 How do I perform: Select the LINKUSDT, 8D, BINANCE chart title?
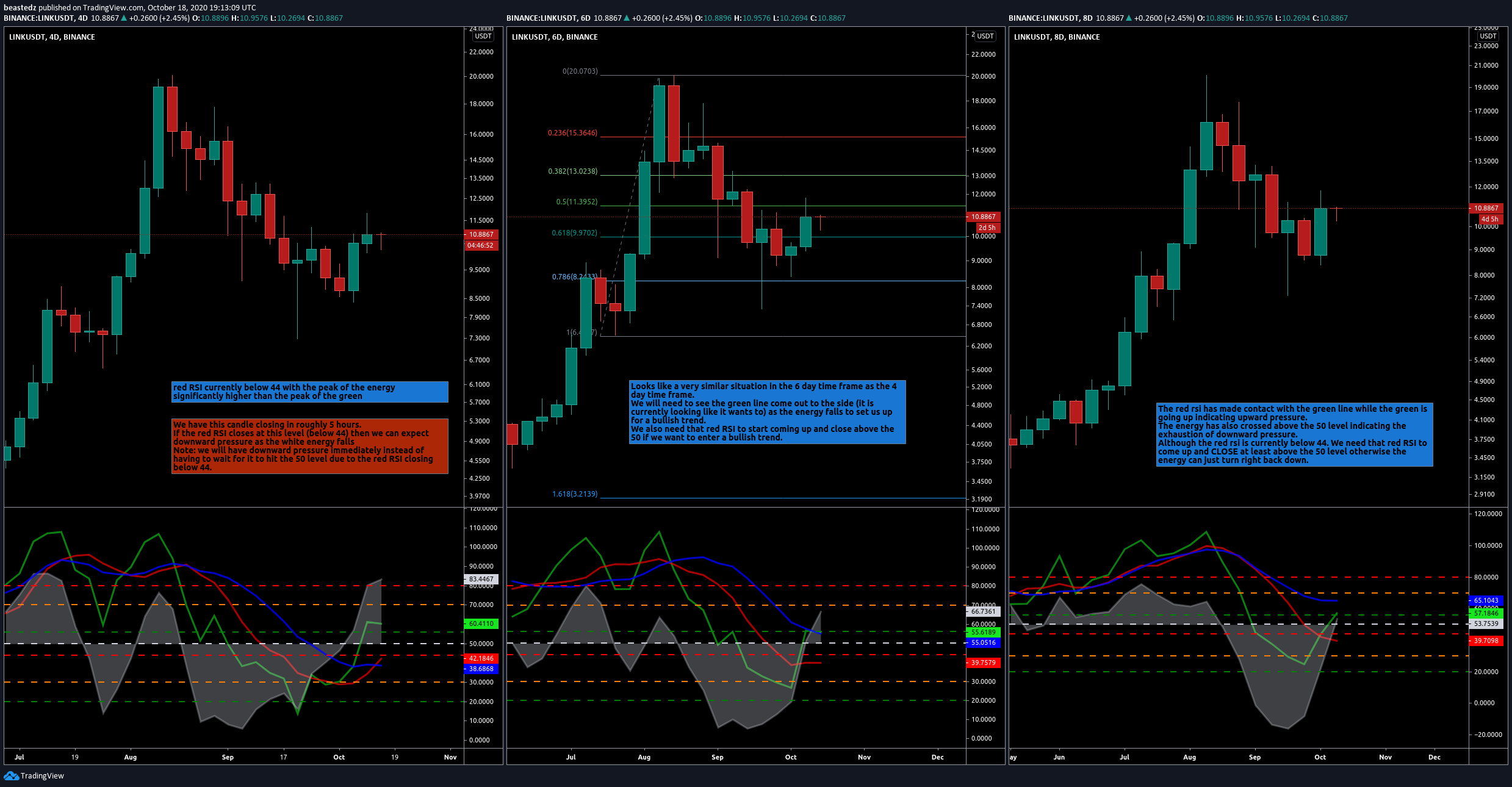1057,37
